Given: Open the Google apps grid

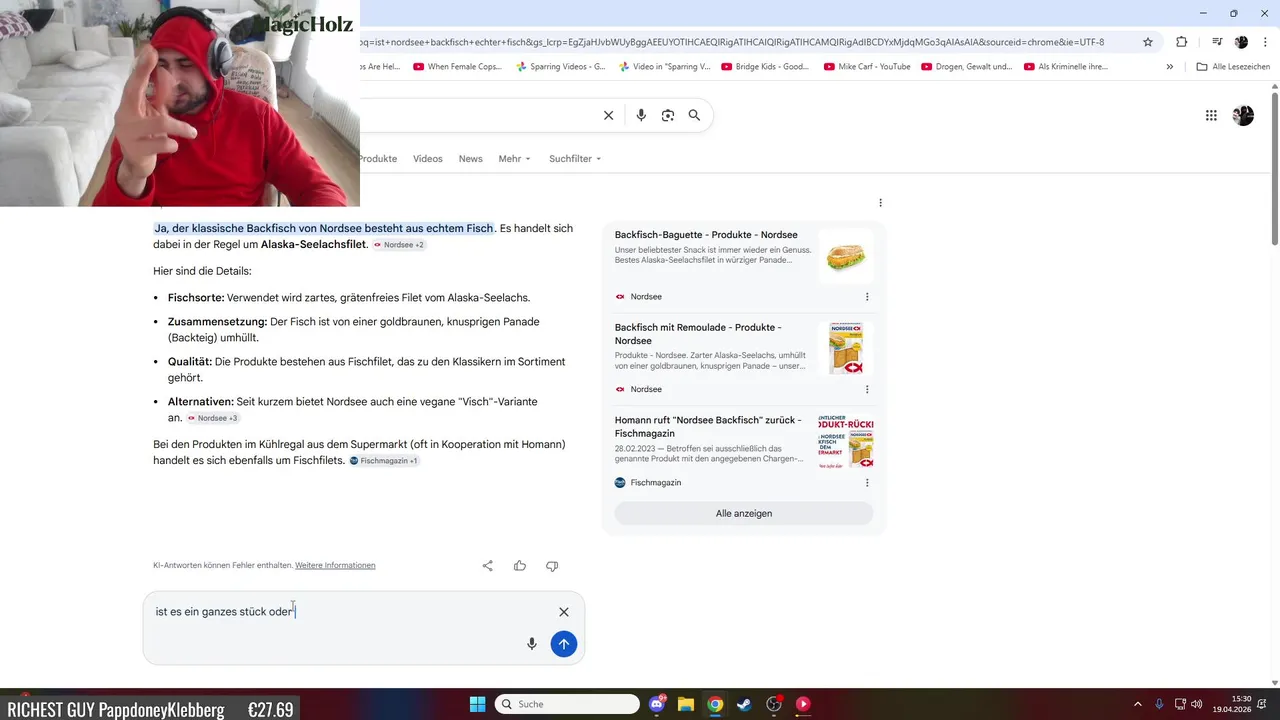Looking at the screenshot, I should coord(1211,115).
